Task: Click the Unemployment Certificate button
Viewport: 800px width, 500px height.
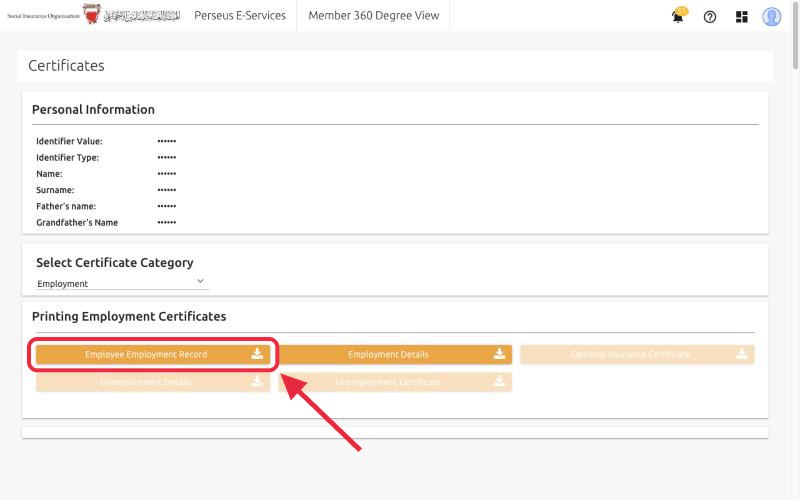Action: (395, 382)
